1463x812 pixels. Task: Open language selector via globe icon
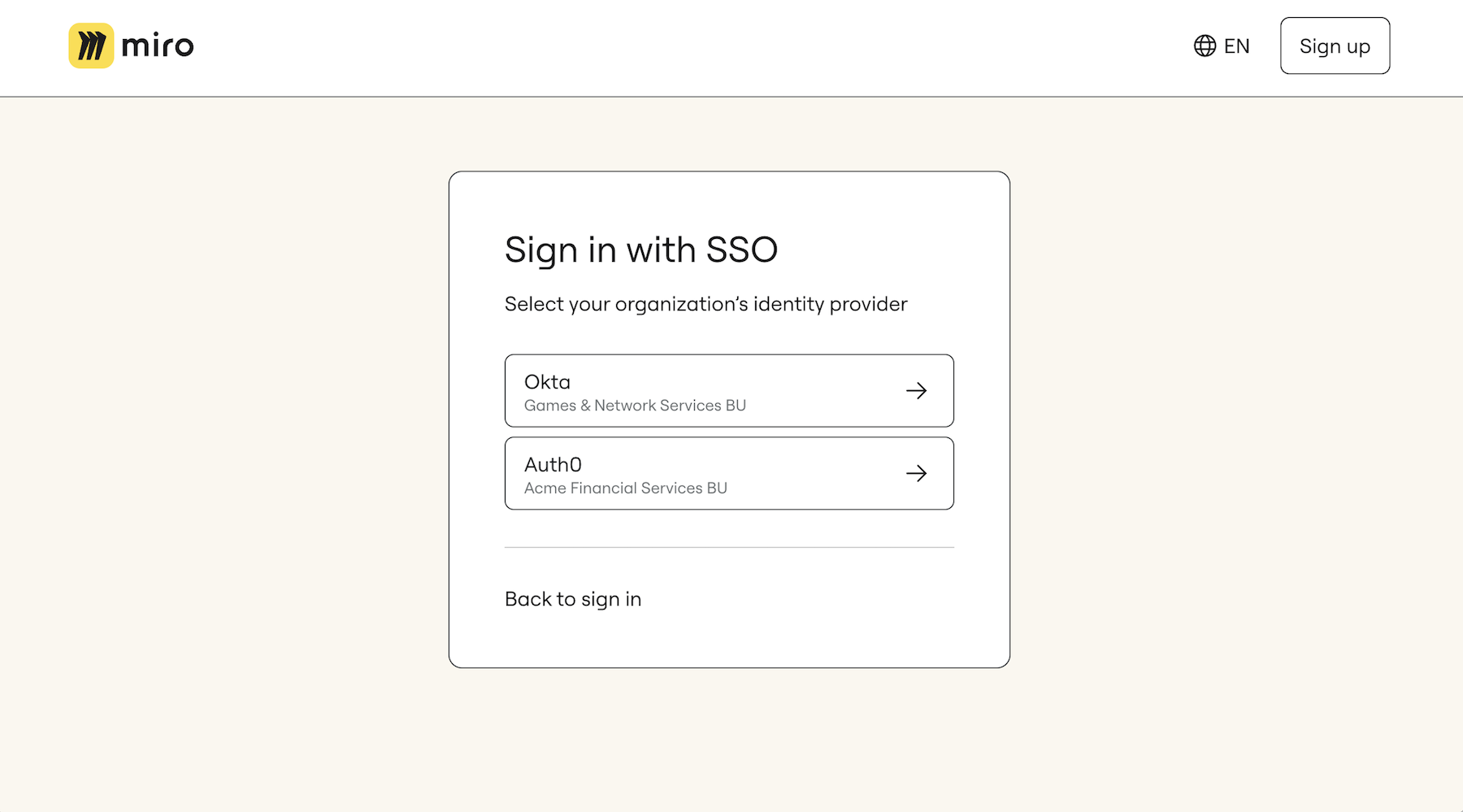[x=1205, y=46]
